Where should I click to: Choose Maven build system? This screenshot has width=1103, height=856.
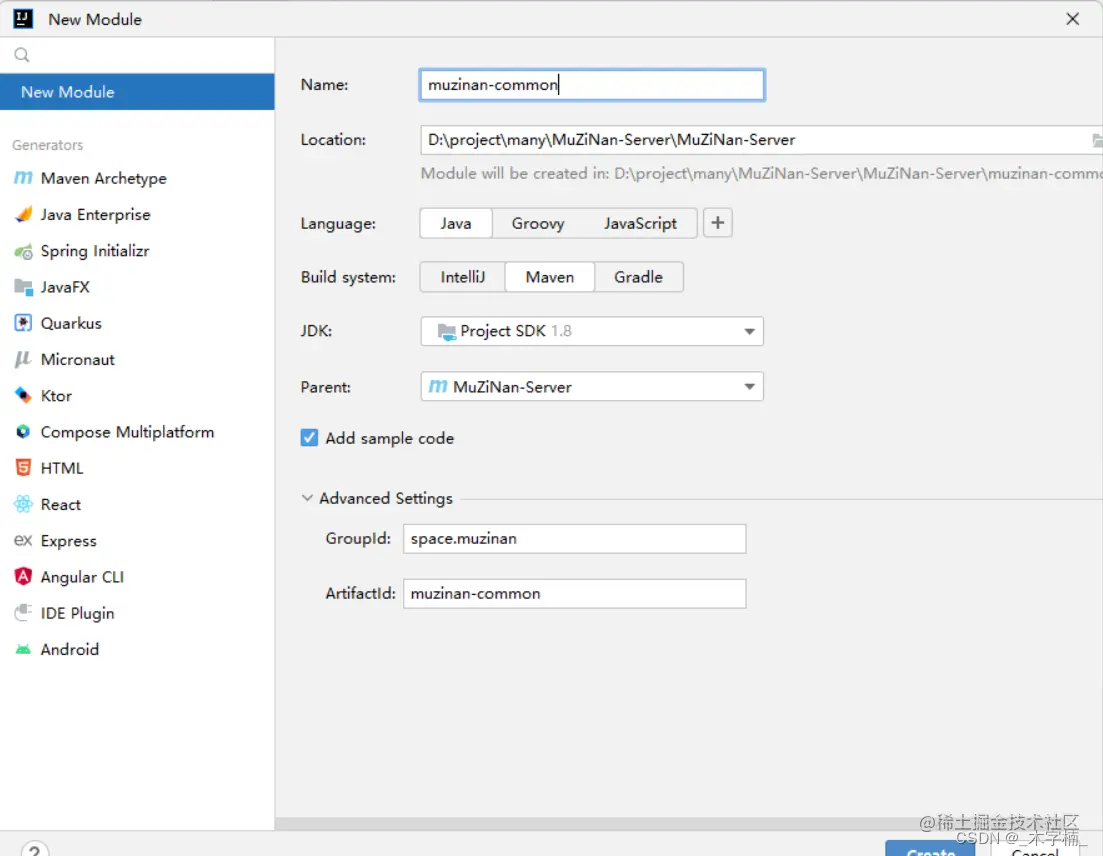(550, 277)
